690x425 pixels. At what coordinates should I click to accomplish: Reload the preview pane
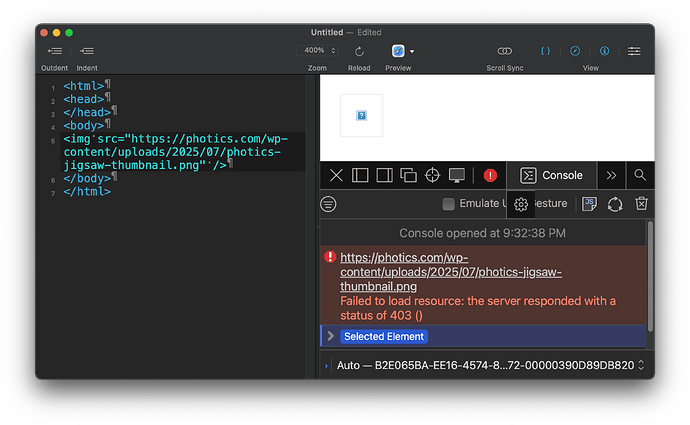click(359, 51)
